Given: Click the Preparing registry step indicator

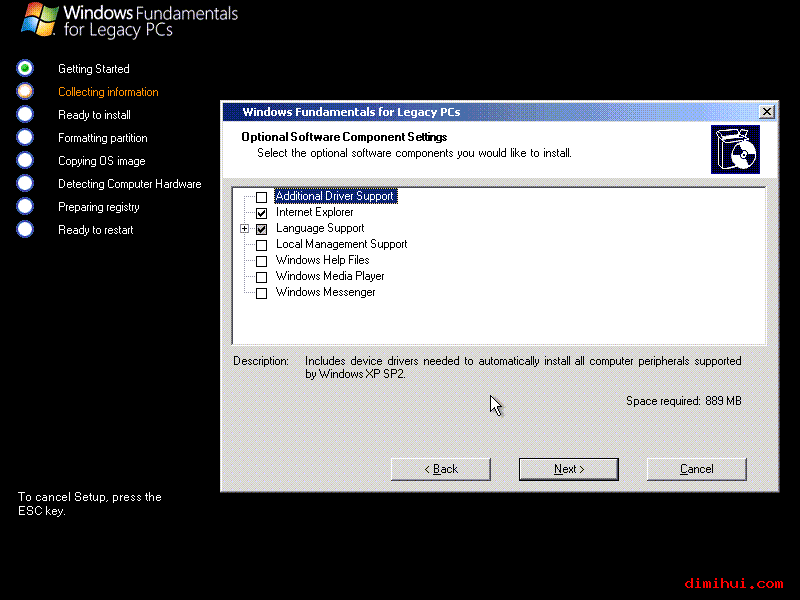Looking at the screenshot, I should pos(25,206).
